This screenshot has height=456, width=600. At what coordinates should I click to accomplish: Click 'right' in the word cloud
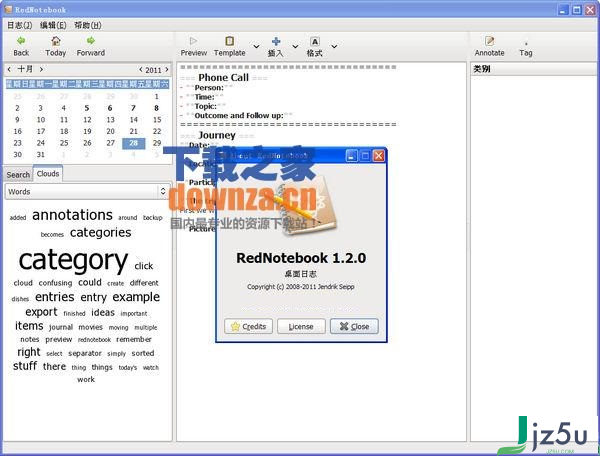pos(29,352)
